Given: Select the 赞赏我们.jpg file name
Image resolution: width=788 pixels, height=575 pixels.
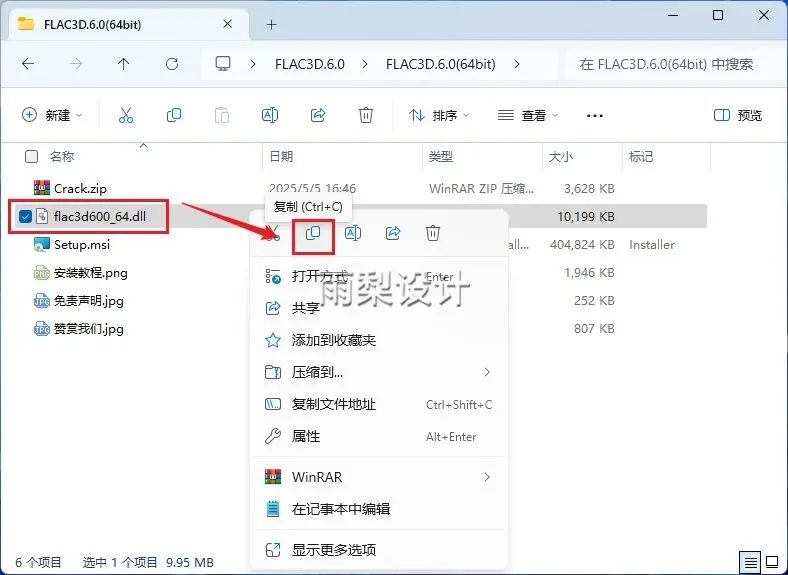Looking at the screenshot, I should [89, 329].
